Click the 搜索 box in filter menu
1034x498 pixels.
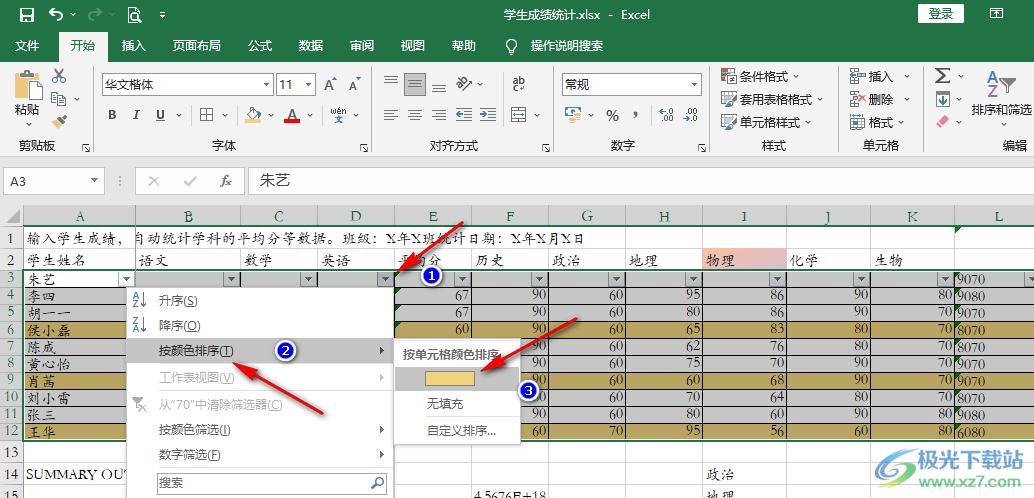click(263, 483)
